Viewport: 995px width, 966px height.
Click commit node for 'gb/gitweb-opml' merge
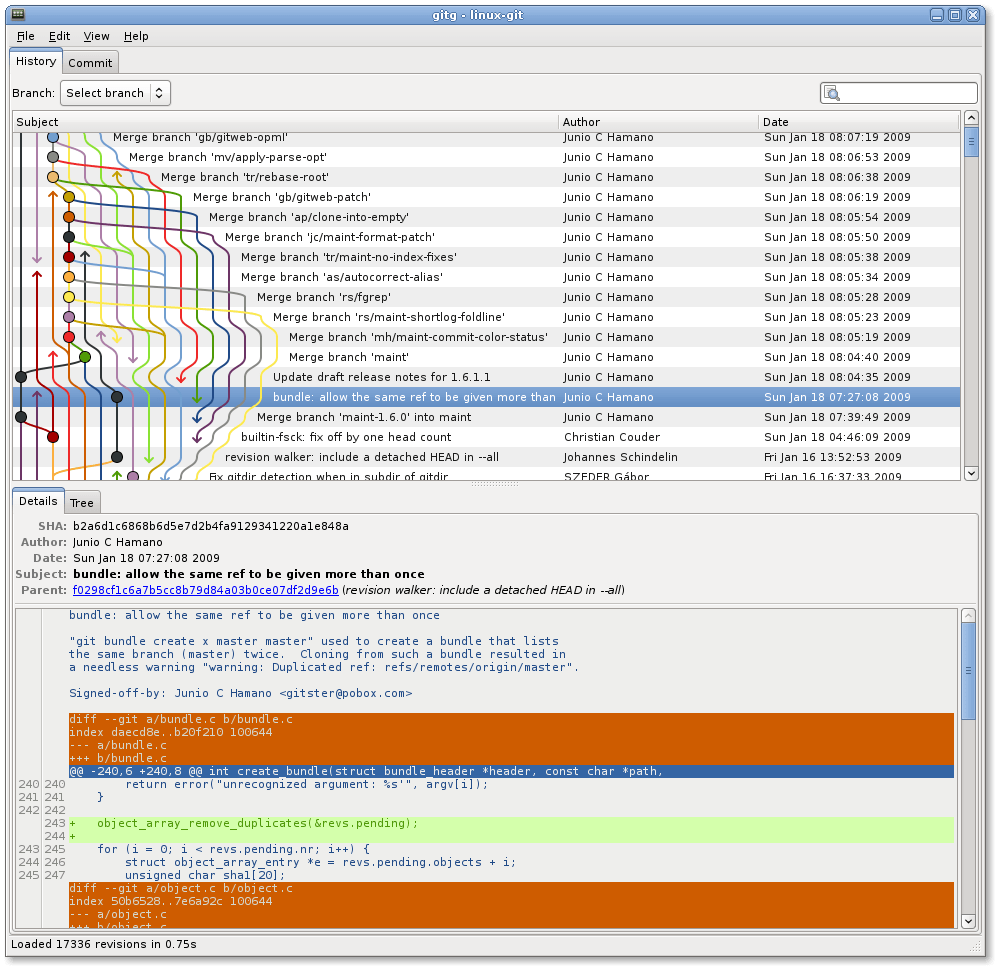point(53,137)
